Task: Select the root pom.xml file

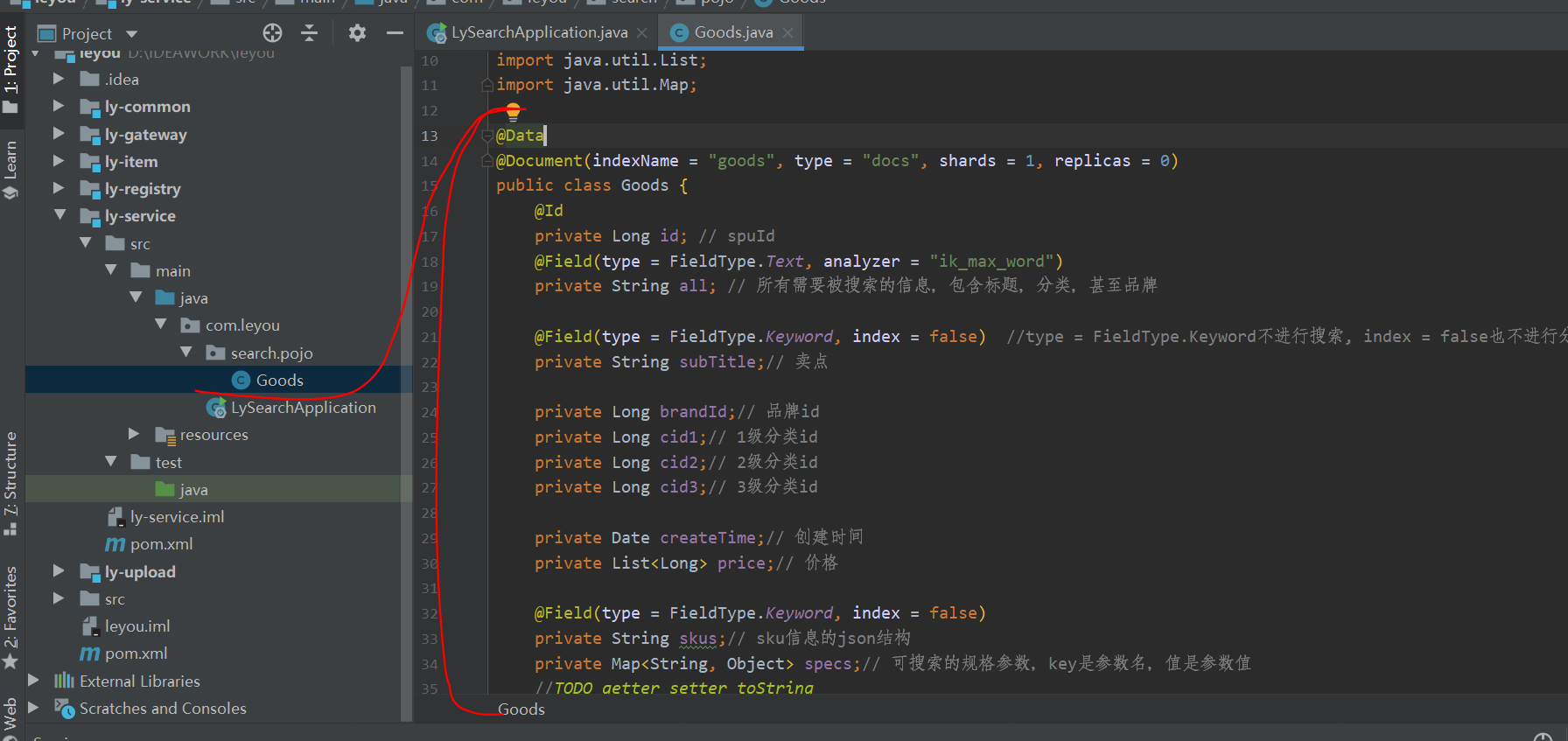Action: (x=136, y=654)
